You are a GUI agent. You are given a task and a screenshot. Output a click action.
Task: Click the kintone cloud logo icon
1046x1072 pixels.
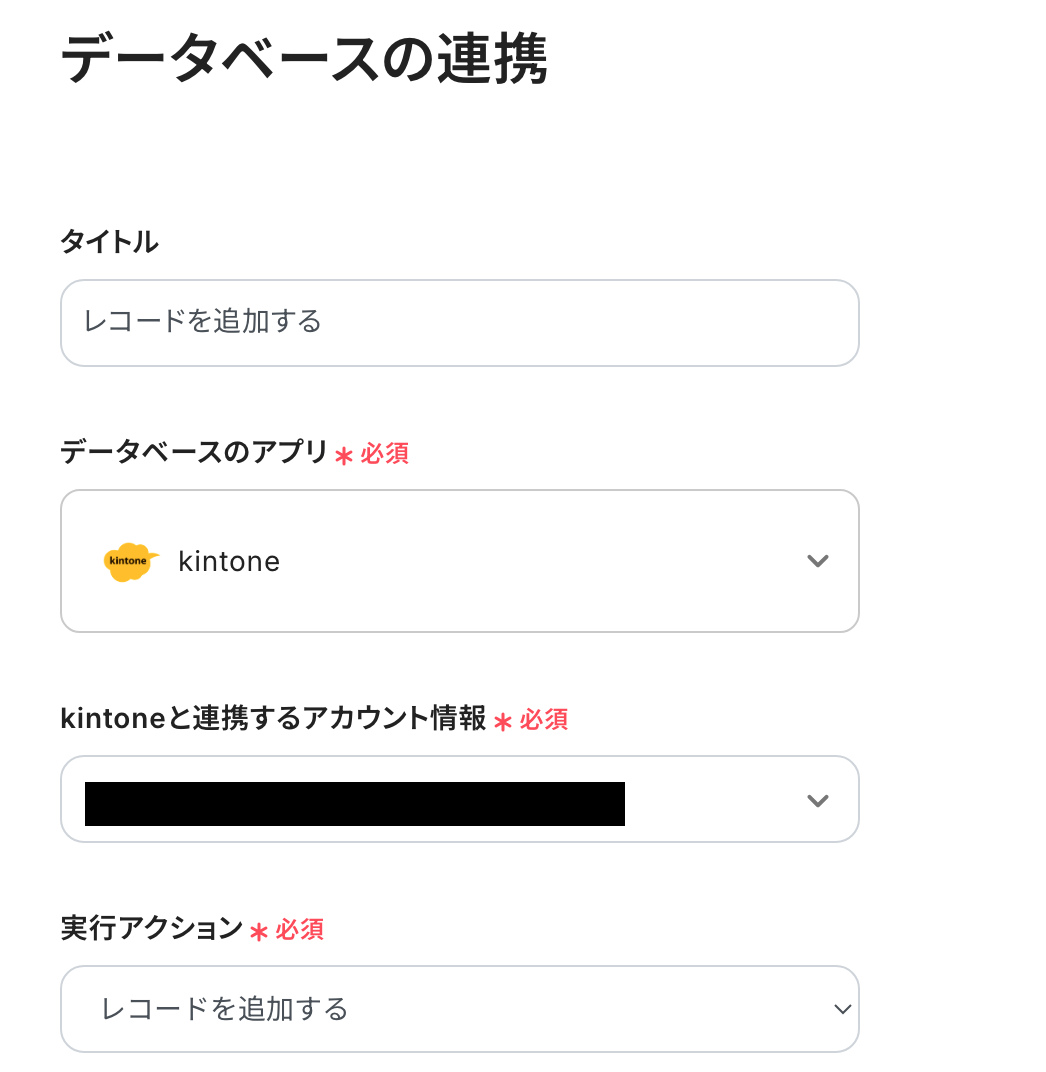(x=130, y=562)
